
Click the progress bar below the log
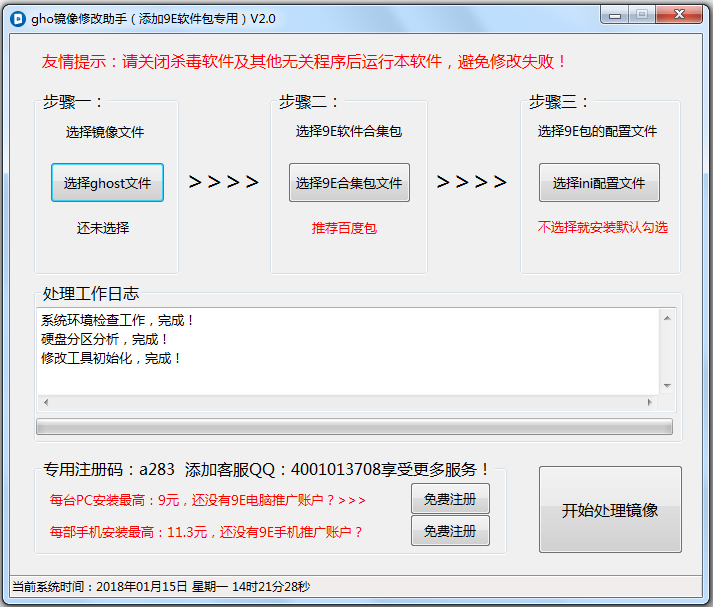tap(354, 427)
